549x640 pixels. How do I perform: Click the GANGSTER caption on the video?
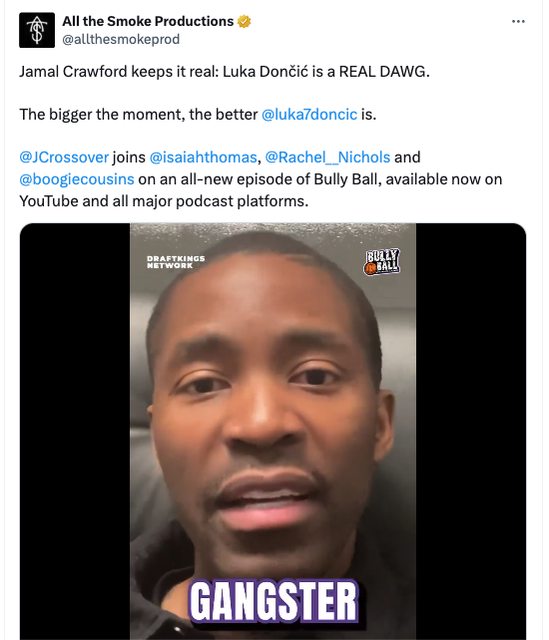[273, 602]
